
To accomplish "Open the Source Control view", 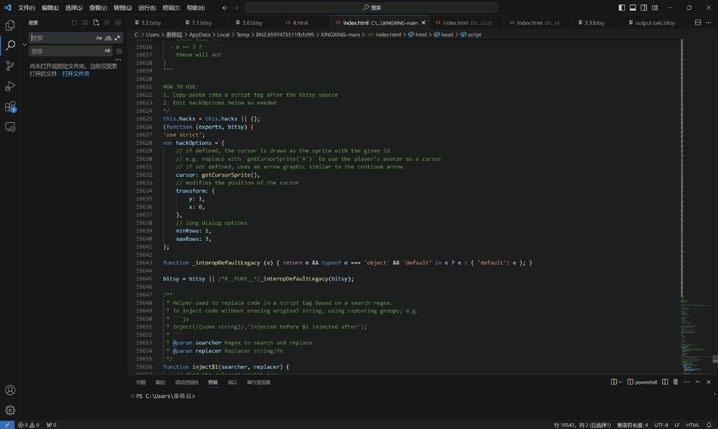I will coord(10,65).
